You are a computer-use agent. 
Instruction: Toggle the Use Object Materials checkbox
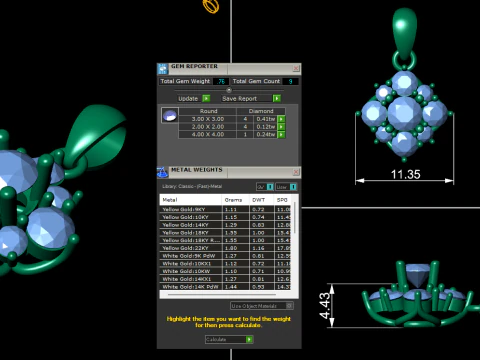coord(289,306)
